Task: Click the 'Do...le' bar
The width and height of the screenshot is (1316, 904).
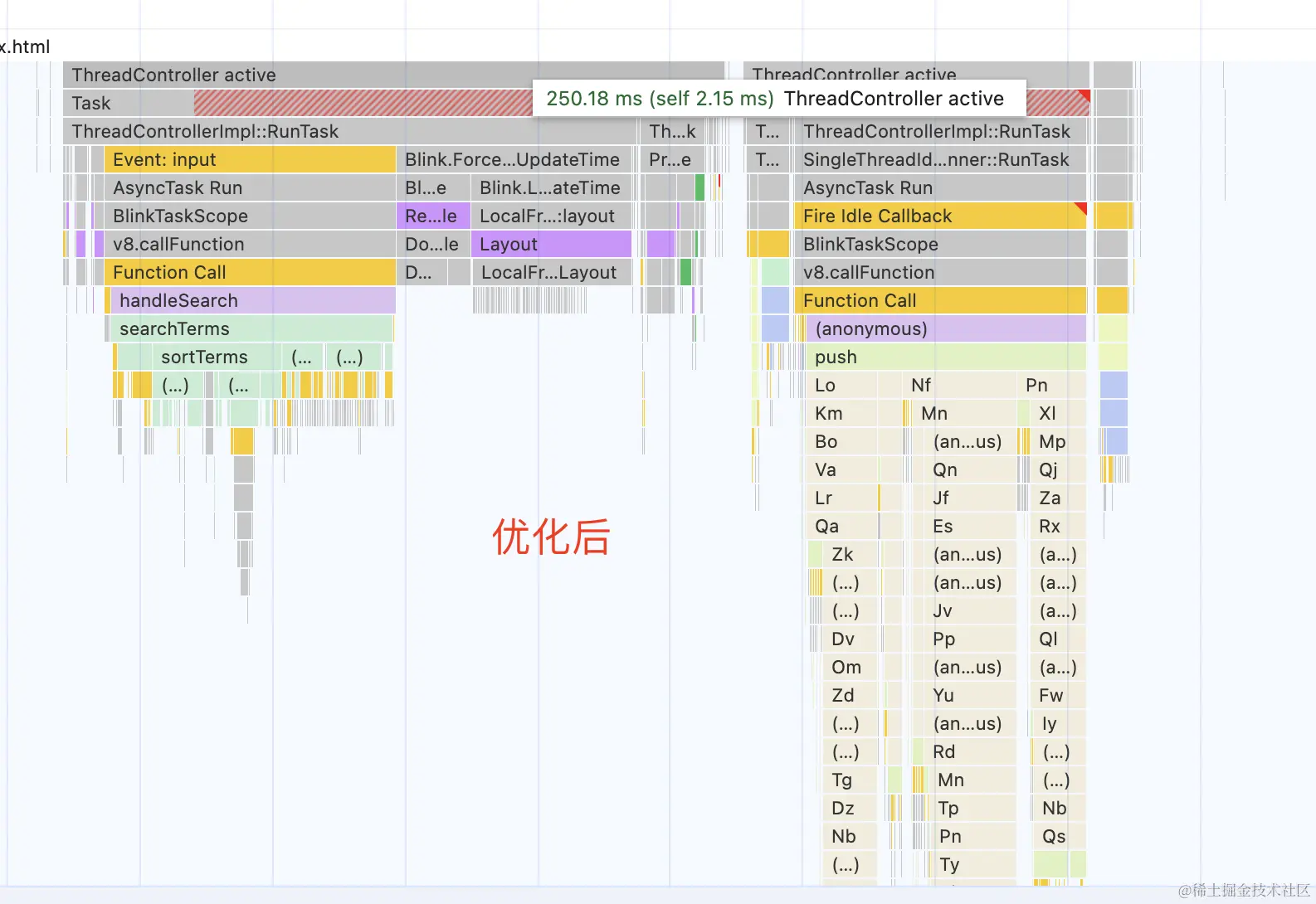Action: click(x=432, y=244)
